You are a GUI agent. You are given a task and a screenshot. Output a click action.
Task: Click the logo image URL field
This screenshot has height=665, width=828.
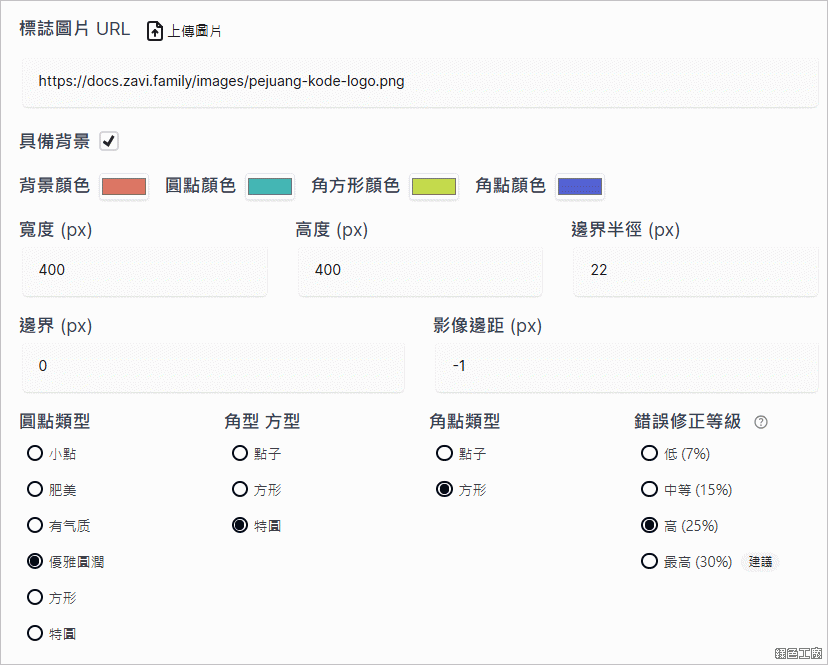point(414,81)
